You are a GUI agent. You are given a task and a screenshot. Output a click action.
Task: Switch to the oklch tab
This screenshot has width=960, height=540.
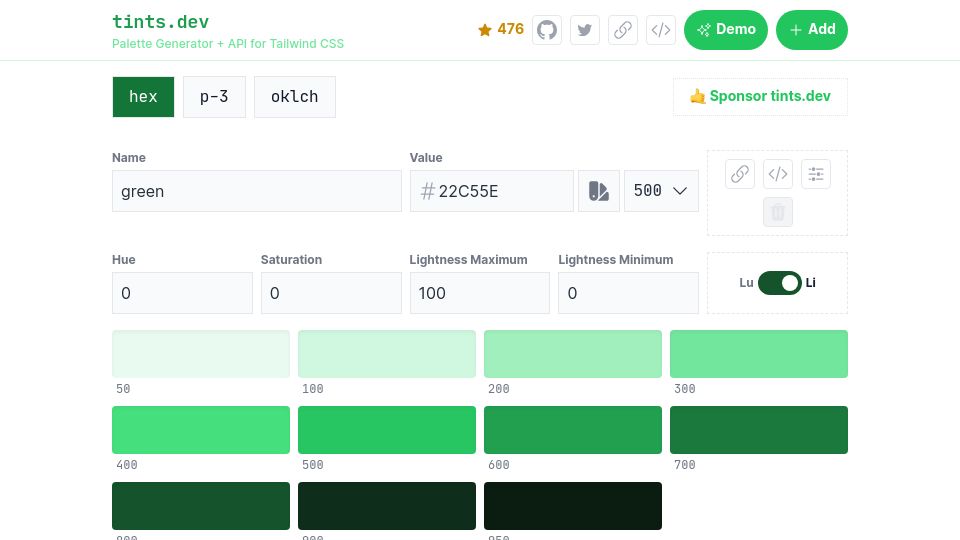tap(294, 97)
